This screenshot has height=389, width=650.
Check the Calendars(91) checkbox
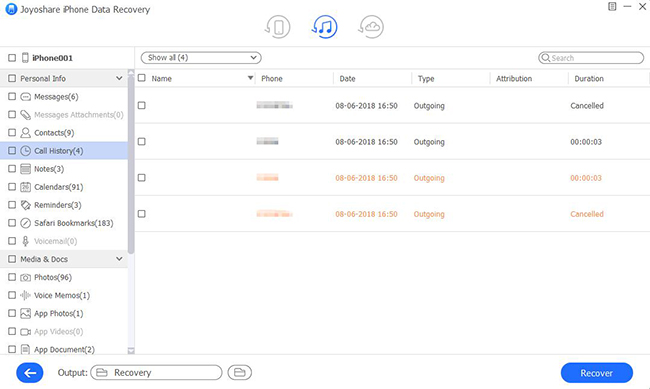(x=12, y=187)
